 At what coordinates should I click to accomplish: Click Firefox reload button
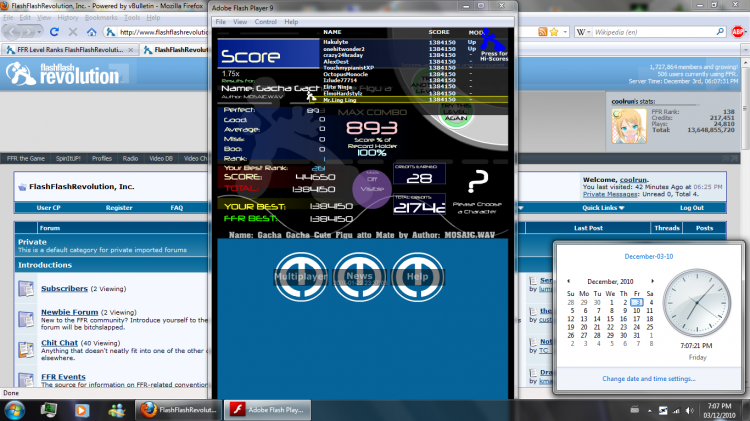tap(54, 32)
